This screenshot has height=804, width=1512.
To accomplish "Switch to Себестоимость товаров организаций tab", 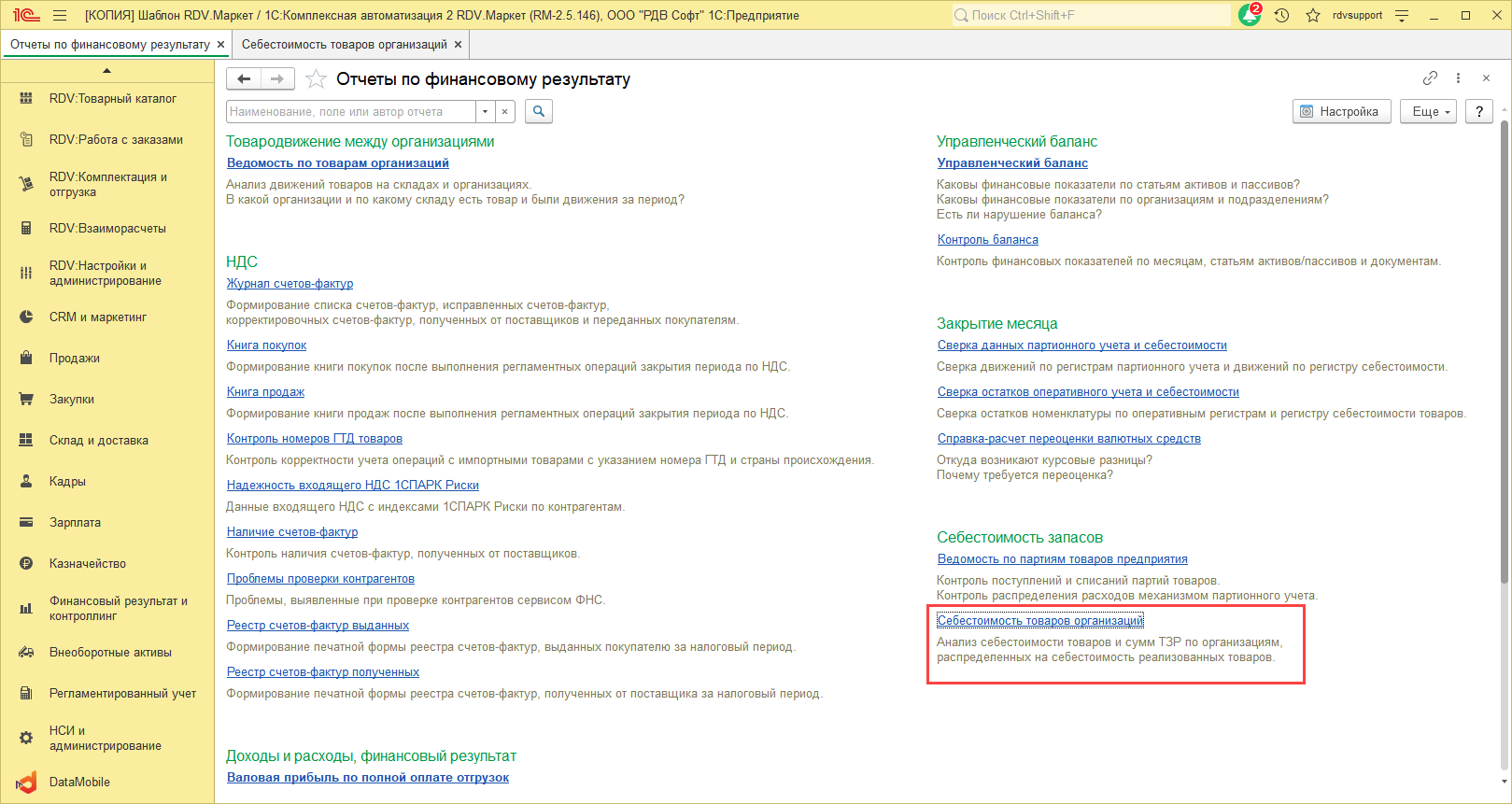I will click(x=344, y=45).
